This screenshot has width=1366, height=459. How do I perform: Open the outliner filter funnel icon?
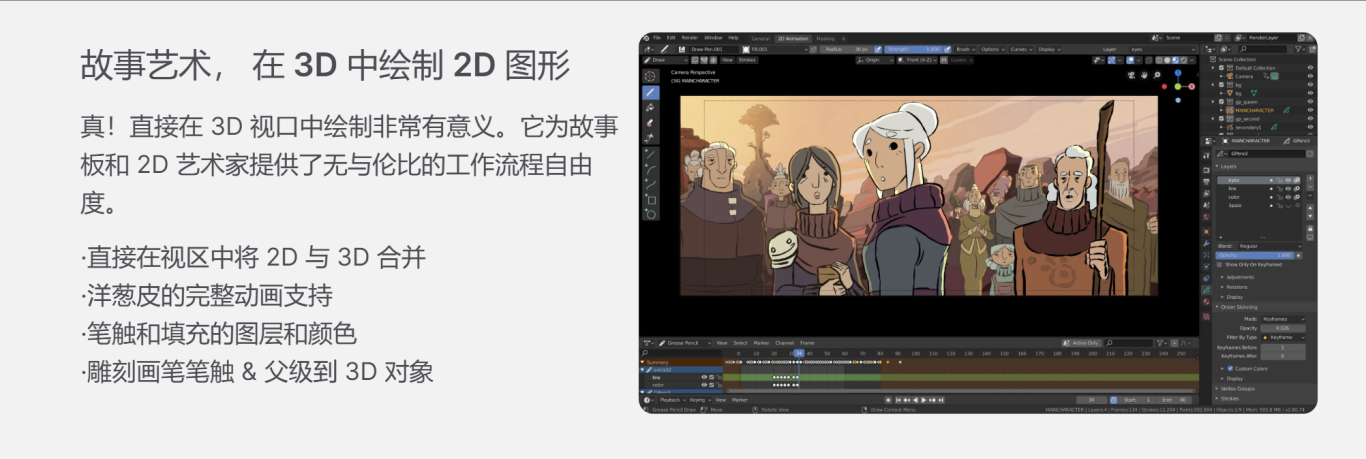click(x=1299, y=49)
